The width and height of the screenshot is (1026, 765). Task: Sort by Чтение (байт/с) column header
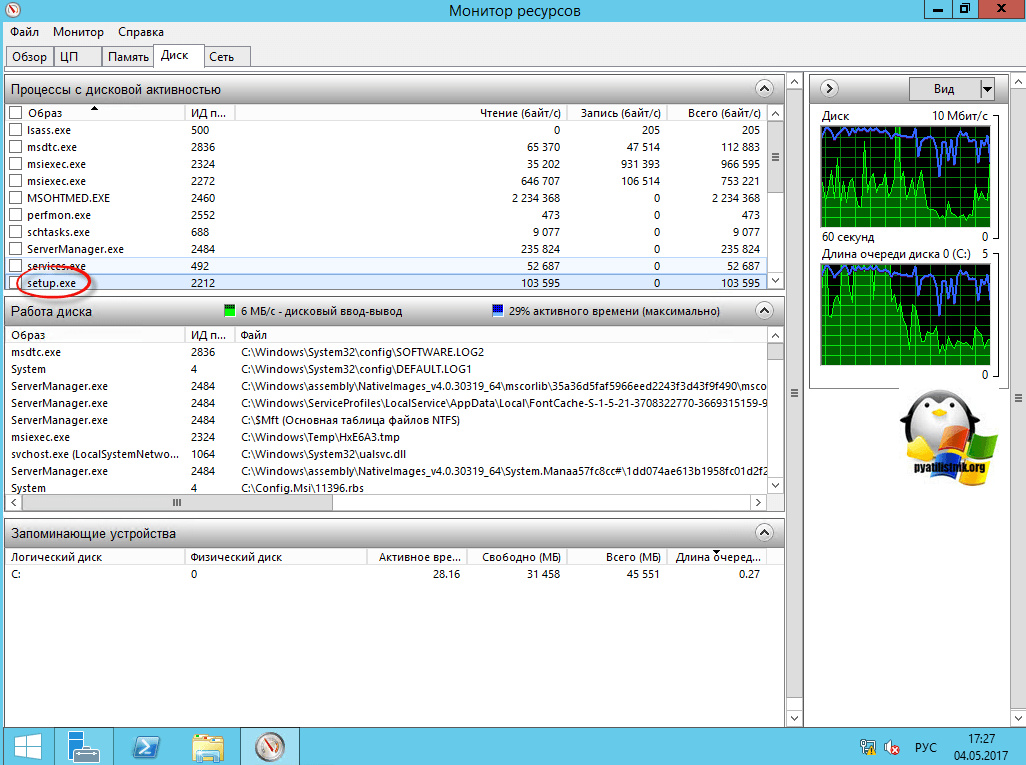(520, 113)
